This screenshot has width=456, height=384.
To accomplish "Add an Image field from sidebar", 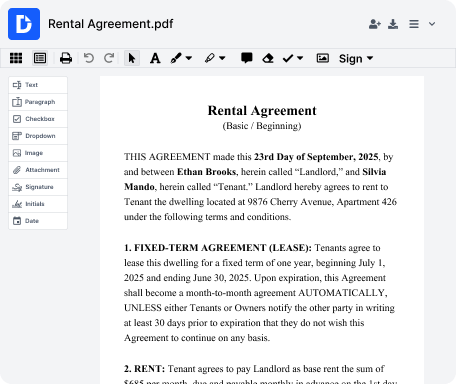I will (x=38, y=153).
